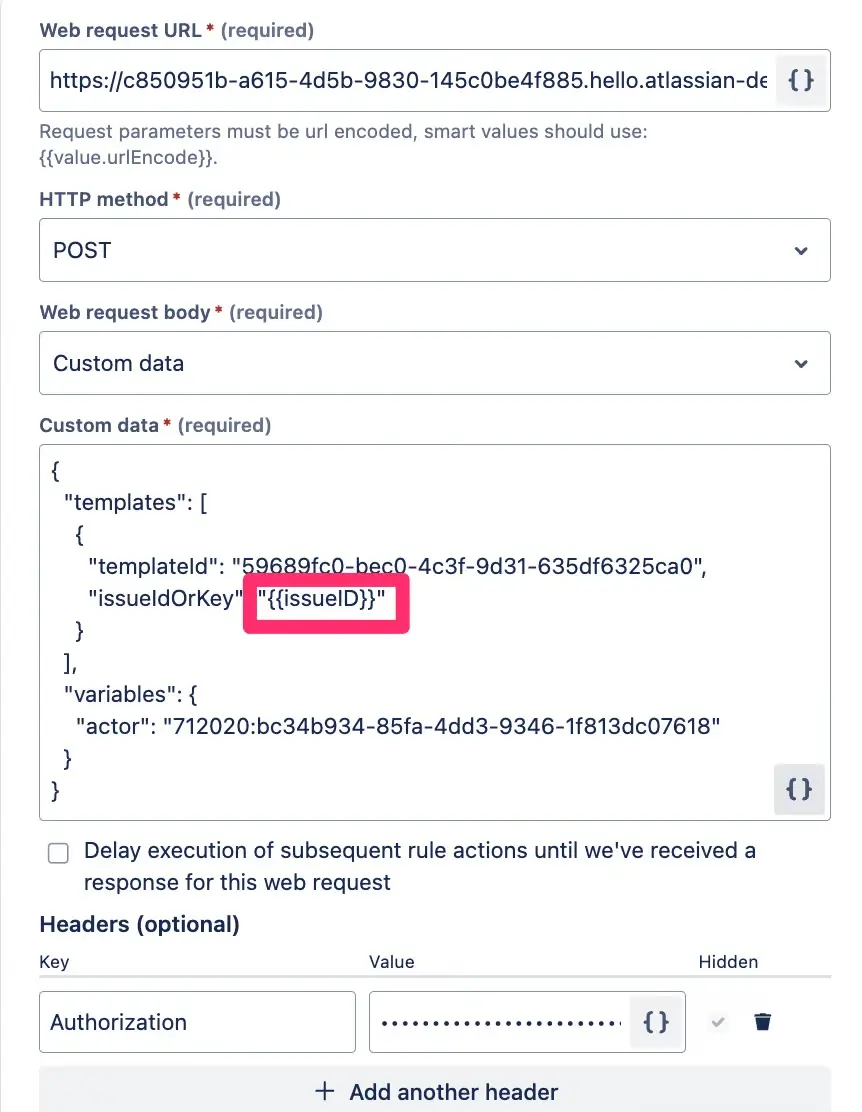Click the templateId line in Custom data

(400, 566)
